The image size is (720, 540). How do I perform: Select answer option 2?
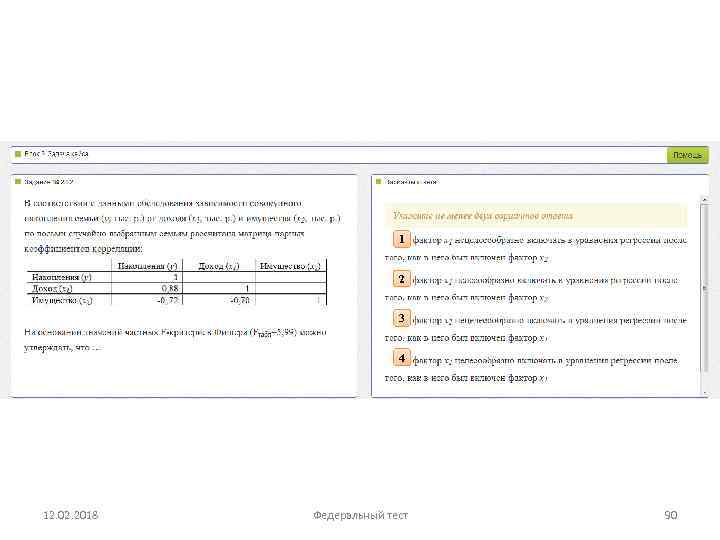(401, 279)
